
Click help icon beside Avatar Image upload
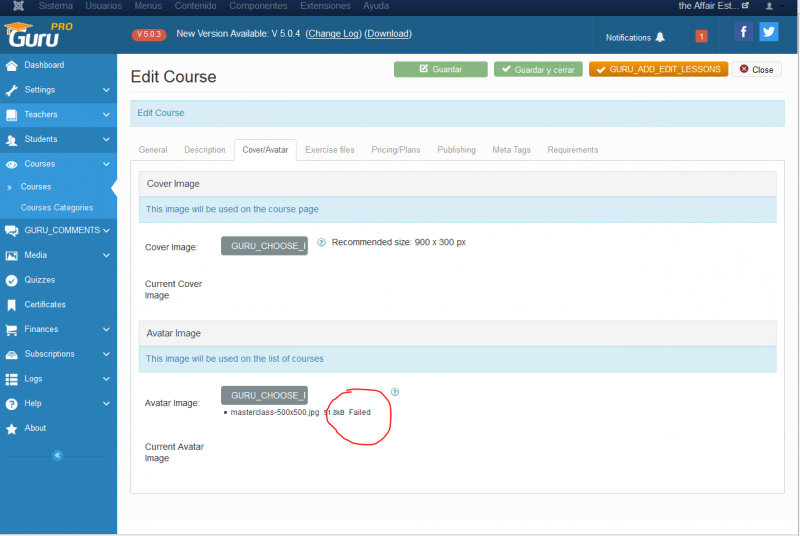395,392
